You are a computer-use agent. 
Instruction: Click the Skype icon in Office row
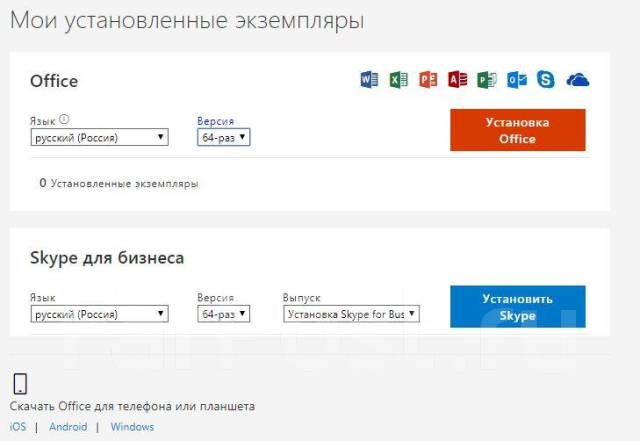click(546, 79)
